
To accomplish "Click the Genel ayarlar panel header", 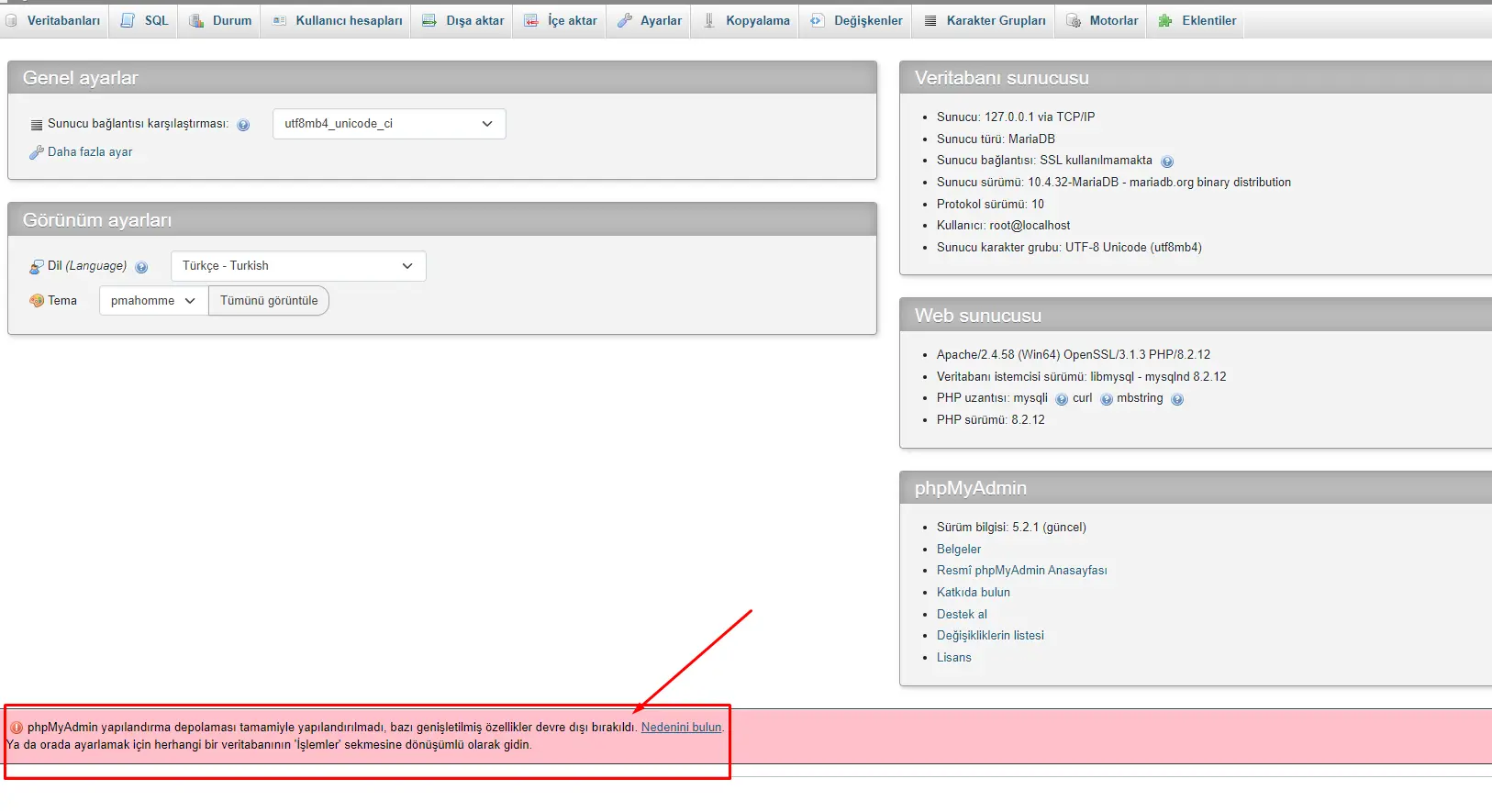I will pos(442,78).
